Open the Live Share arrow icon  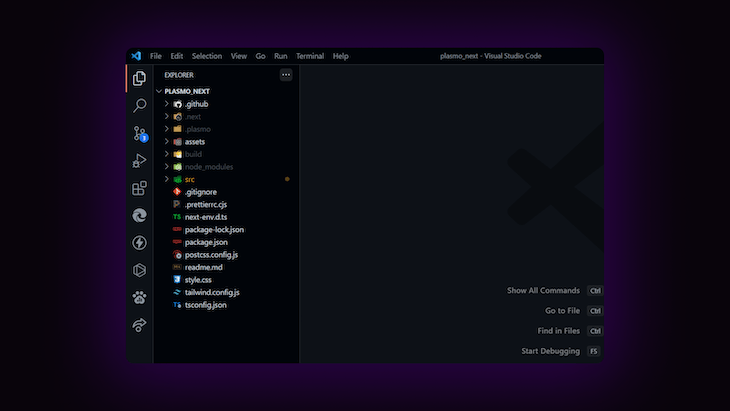[x=139, y=324]
